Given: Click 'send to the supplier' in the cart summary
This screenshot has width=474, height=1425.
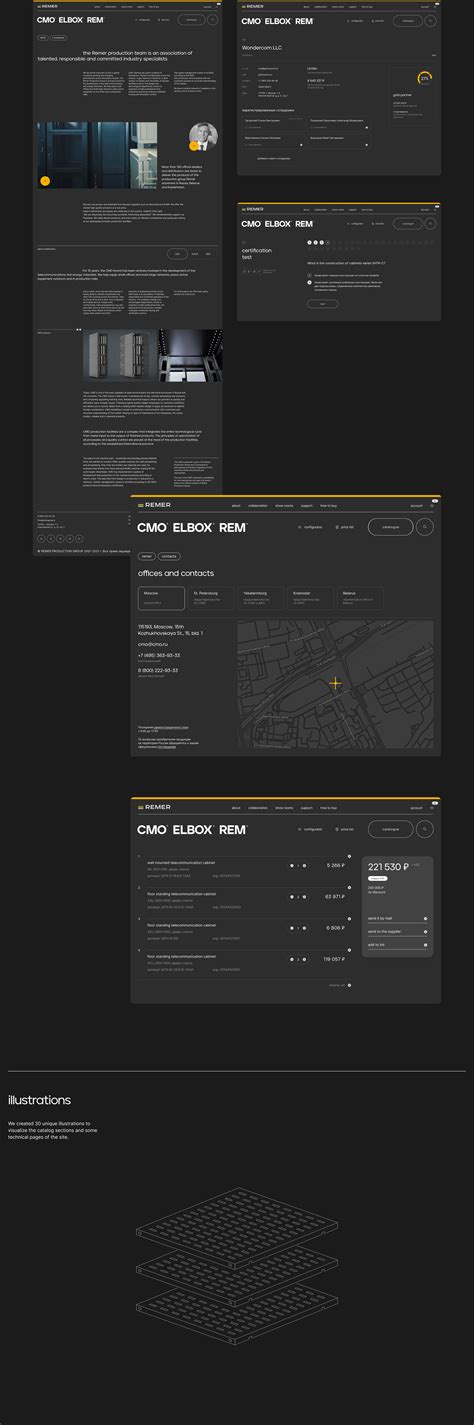Looking at the screenshot, I should 398,931.
